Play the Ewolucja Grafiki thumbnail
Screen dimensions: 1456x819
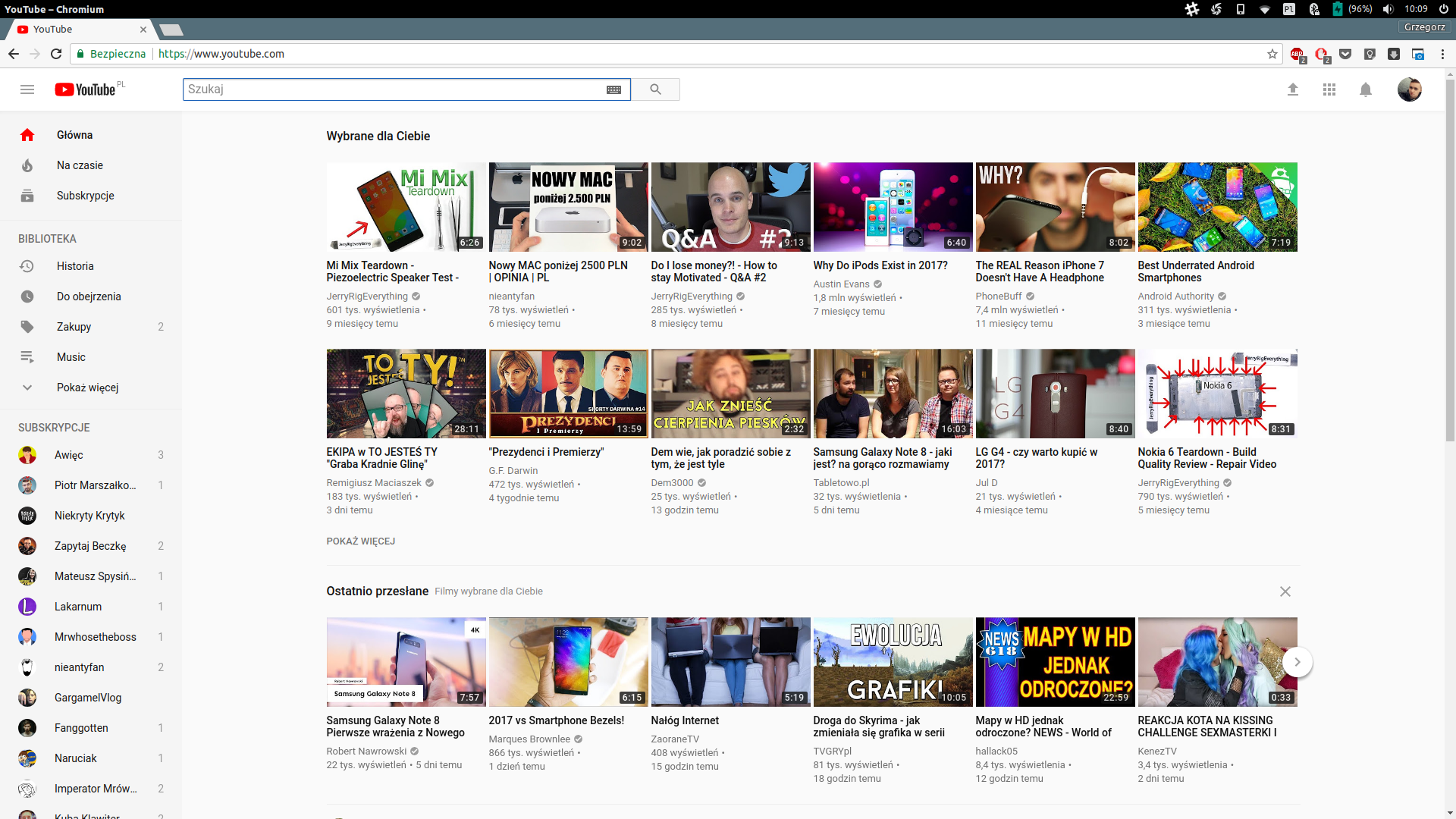pos(893,662)
